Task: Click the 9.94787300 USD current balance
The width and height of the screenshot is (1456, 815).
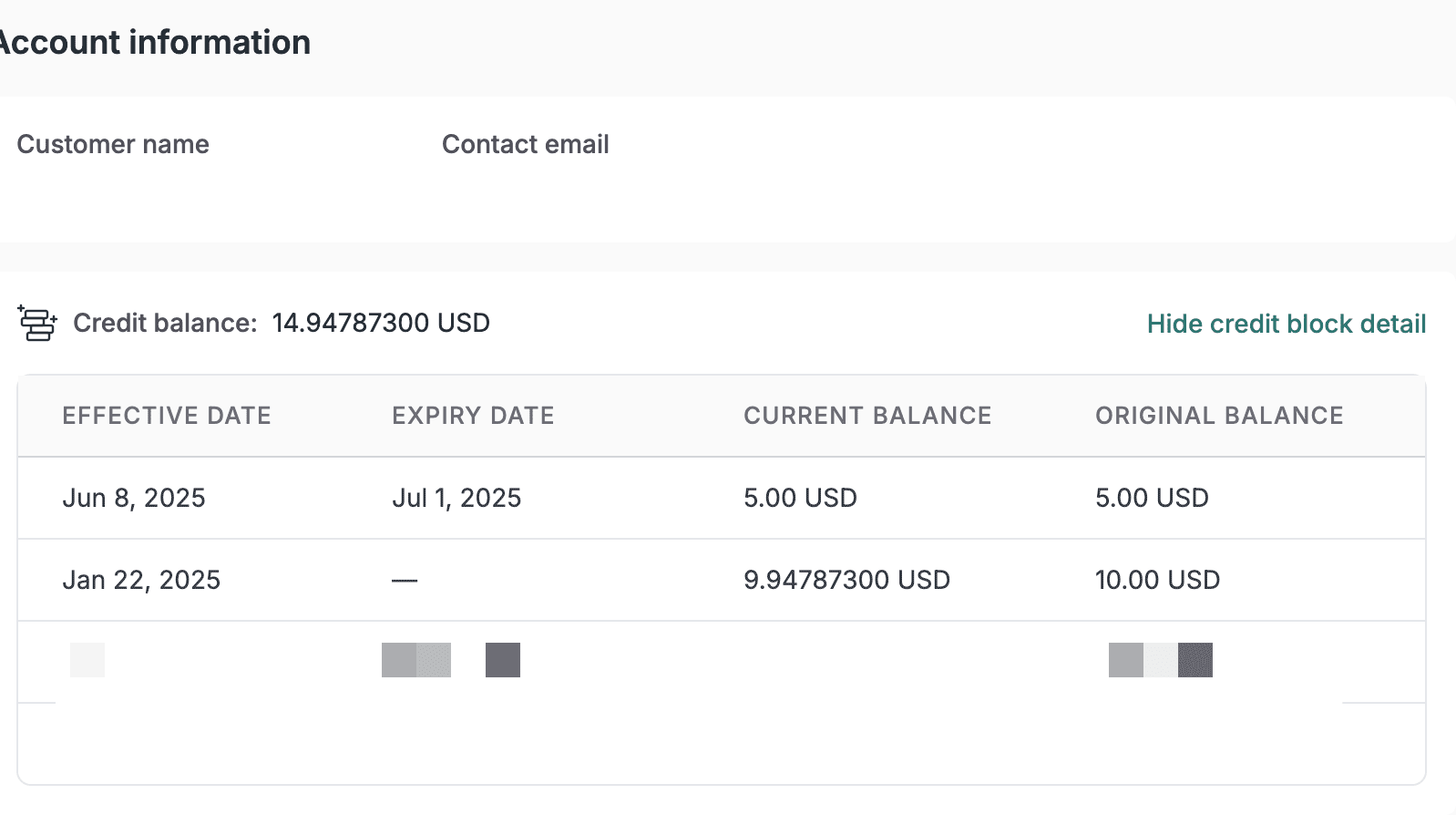Action: pos(846,580)
